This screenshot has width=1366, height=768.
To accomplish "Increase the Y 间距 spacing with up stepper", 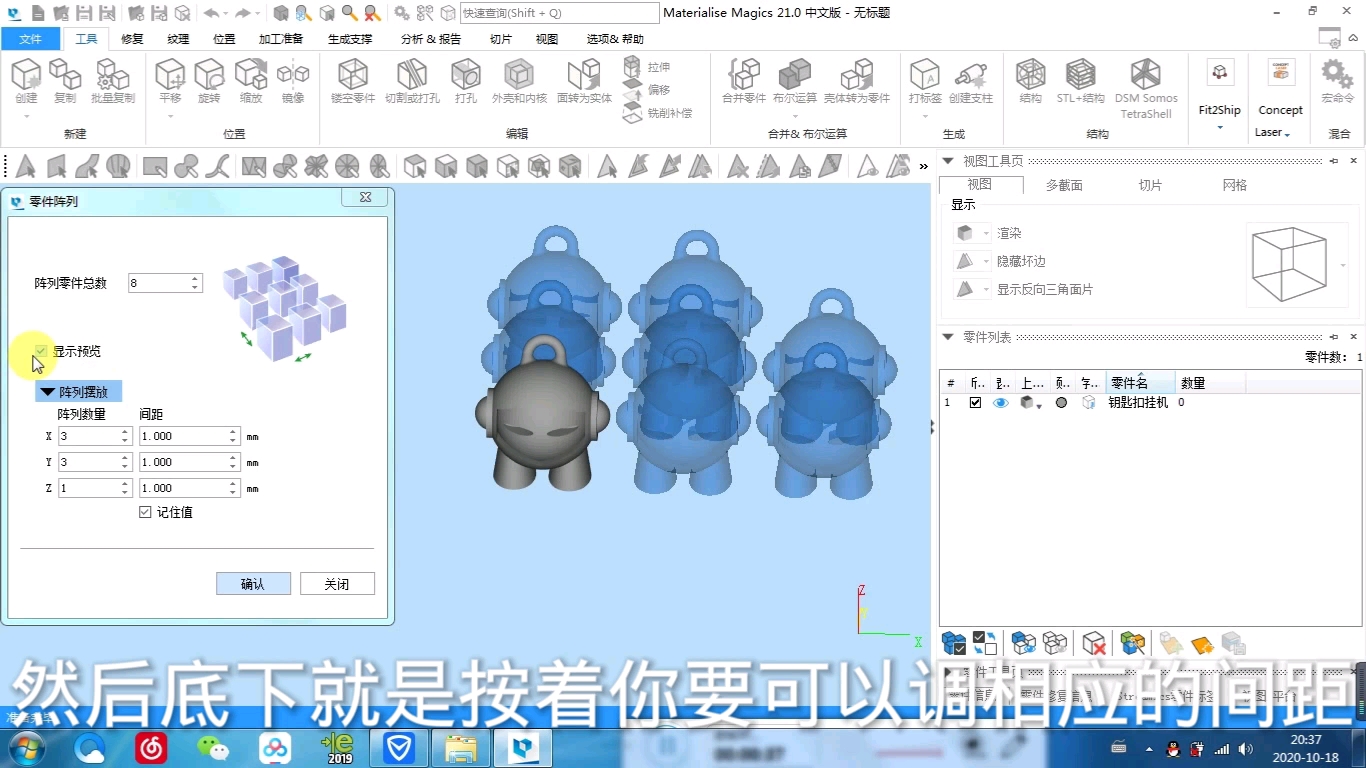I will pos(233,458).
